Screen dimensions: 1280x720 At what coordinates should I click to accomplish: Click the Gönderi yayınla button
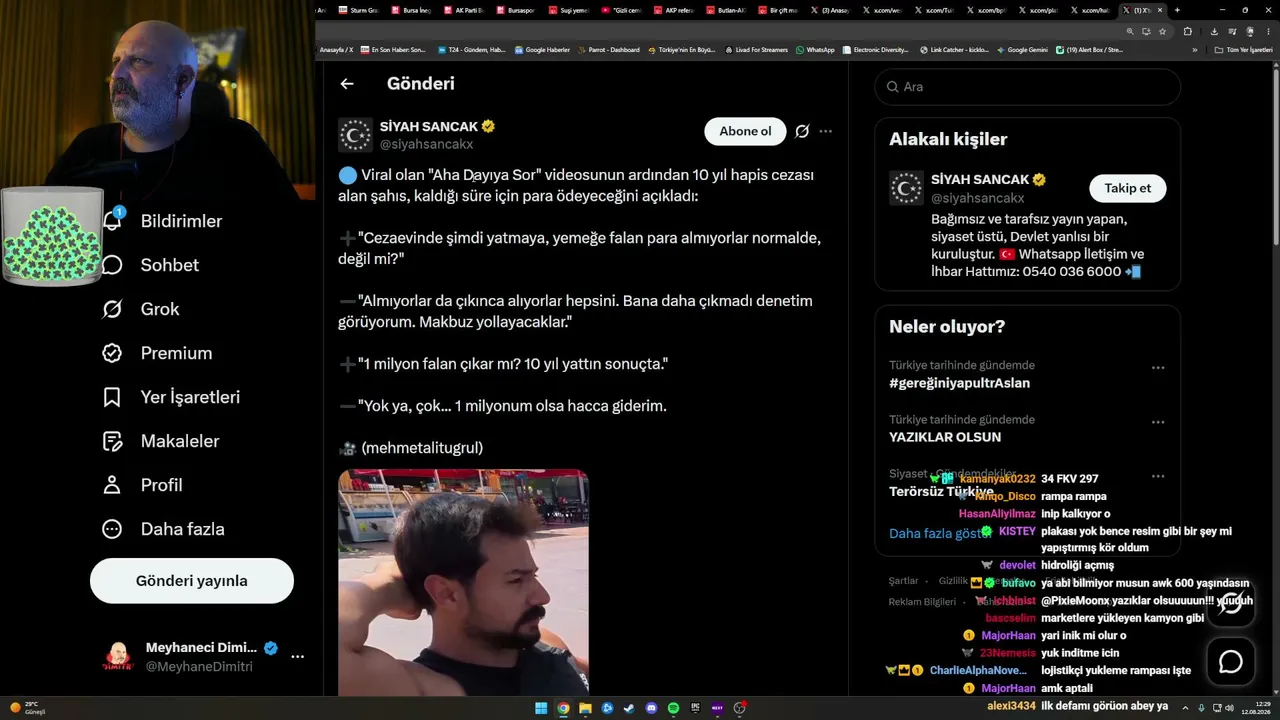point(192,581)
